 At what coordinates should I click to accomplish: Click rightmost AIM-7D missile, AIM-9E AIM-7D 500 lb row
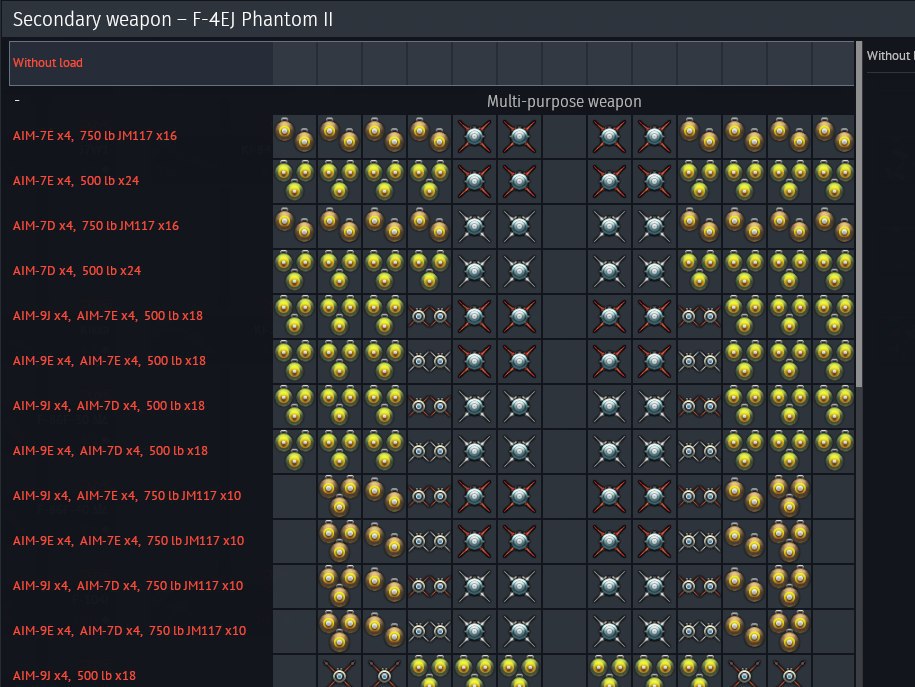pyautogui.click(x=654, y=450)
